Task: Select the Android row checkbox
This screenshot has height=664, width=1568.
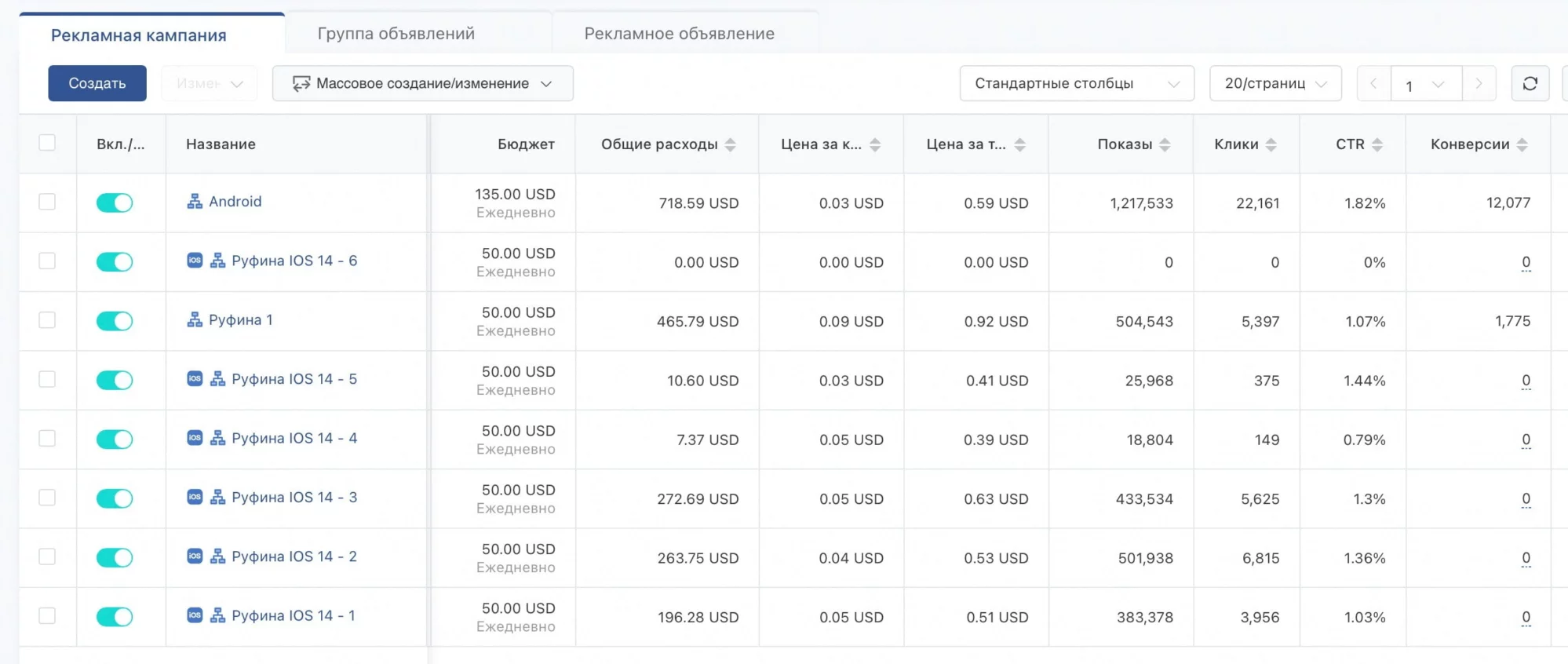Action: point(47,202)
